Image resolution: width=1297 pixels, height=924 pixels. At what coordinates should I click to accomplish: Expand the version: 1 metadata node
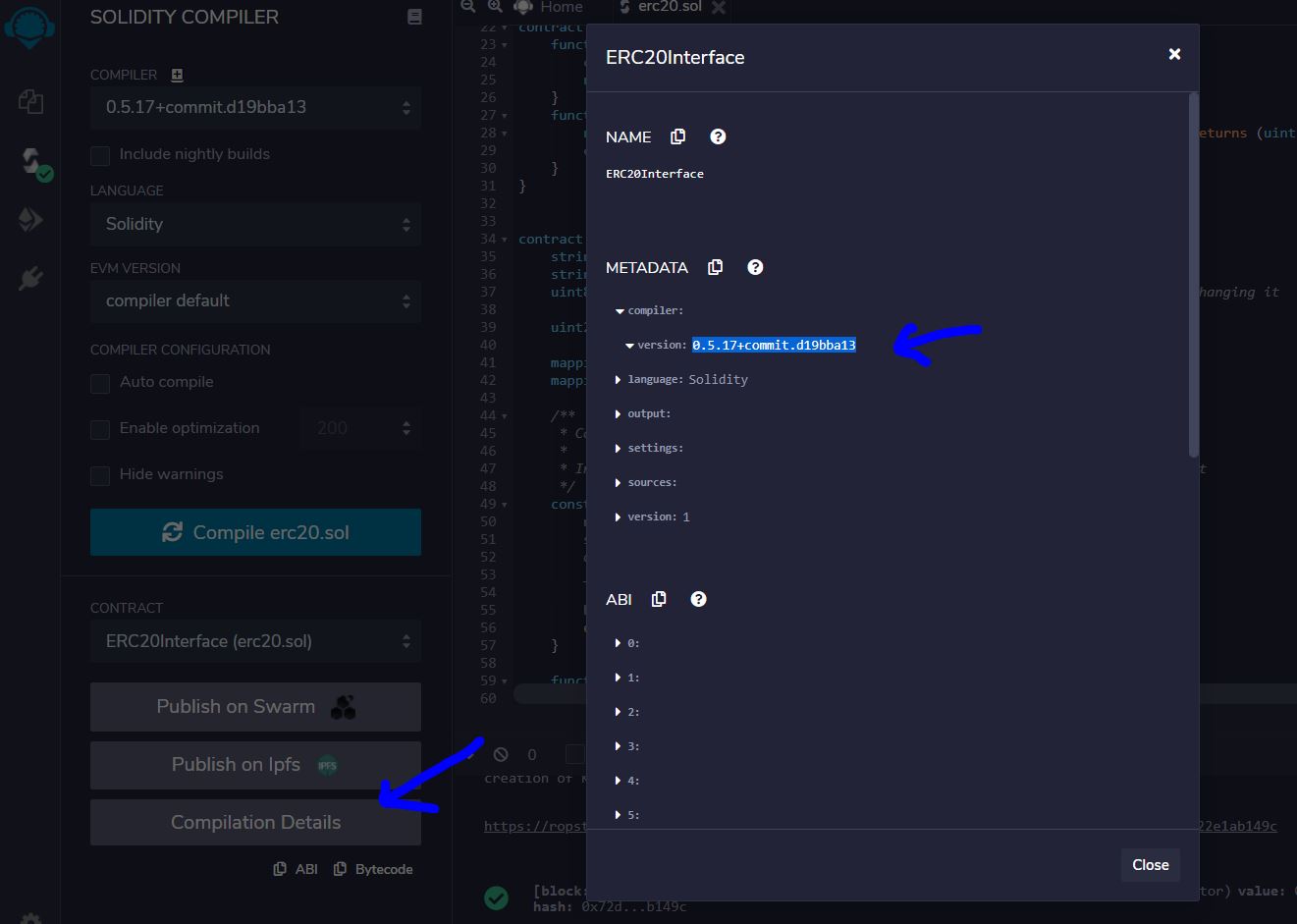click(618, 516)
